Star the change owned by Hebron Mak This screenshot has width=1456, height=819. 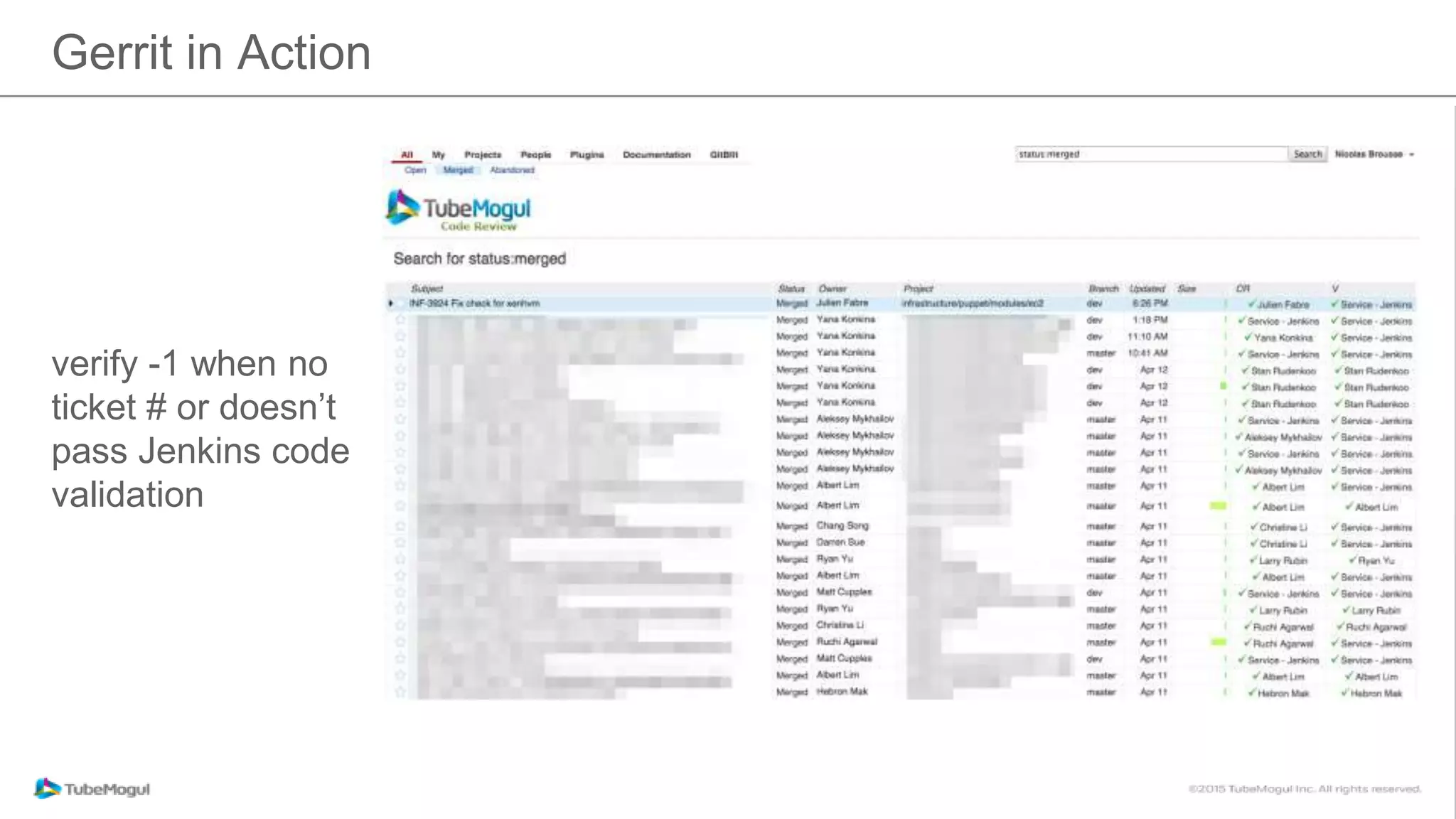tap(400, 692)
